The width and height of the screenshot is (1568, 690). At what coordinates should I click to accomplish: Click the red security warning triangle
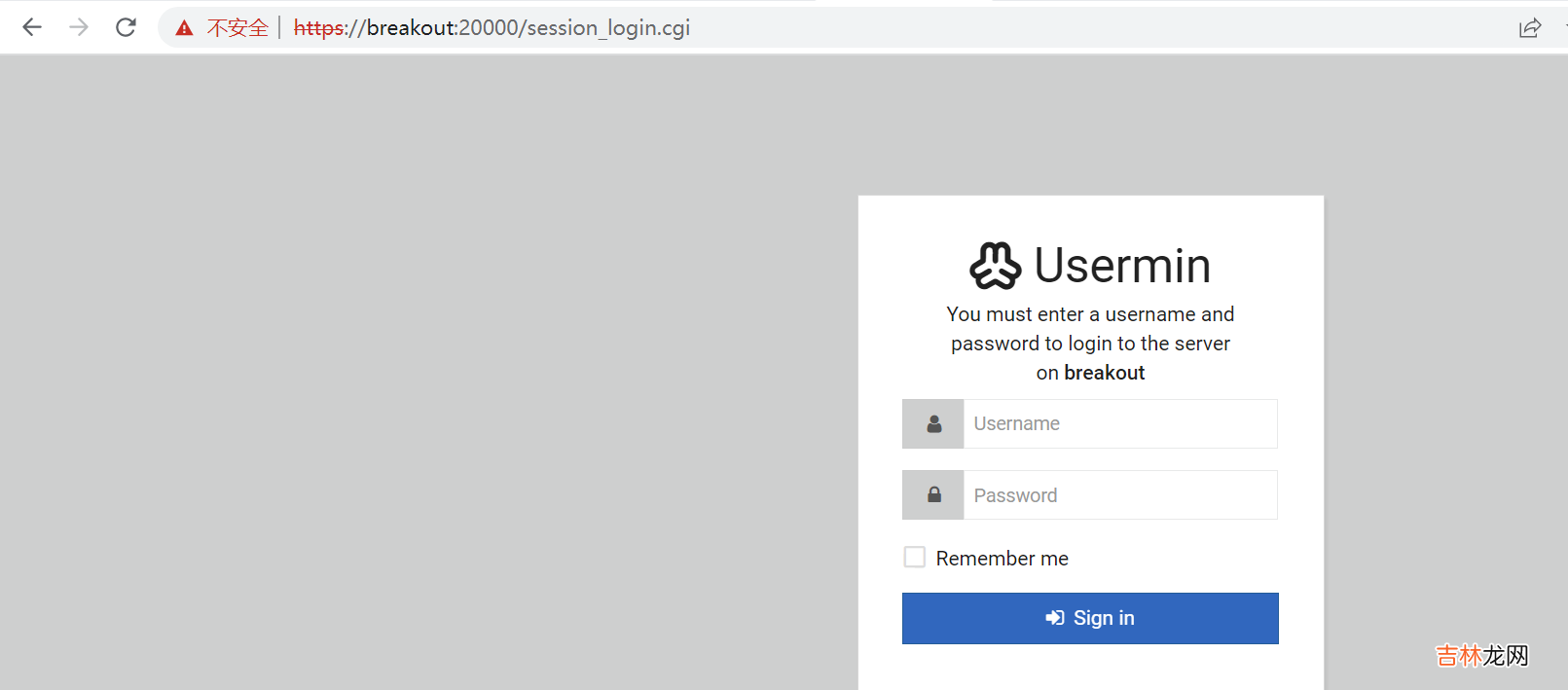tap(184, 28)
